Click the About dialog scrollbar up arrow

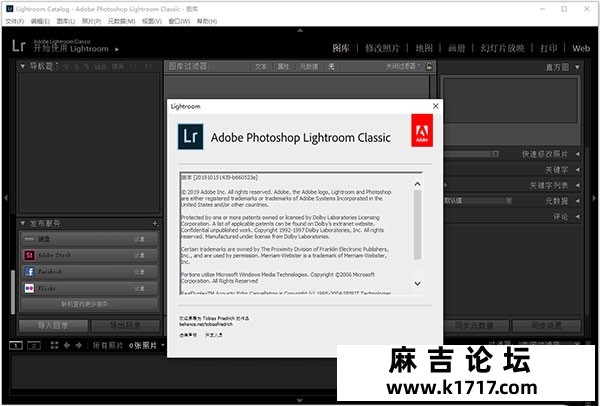(x=417, y=184)
